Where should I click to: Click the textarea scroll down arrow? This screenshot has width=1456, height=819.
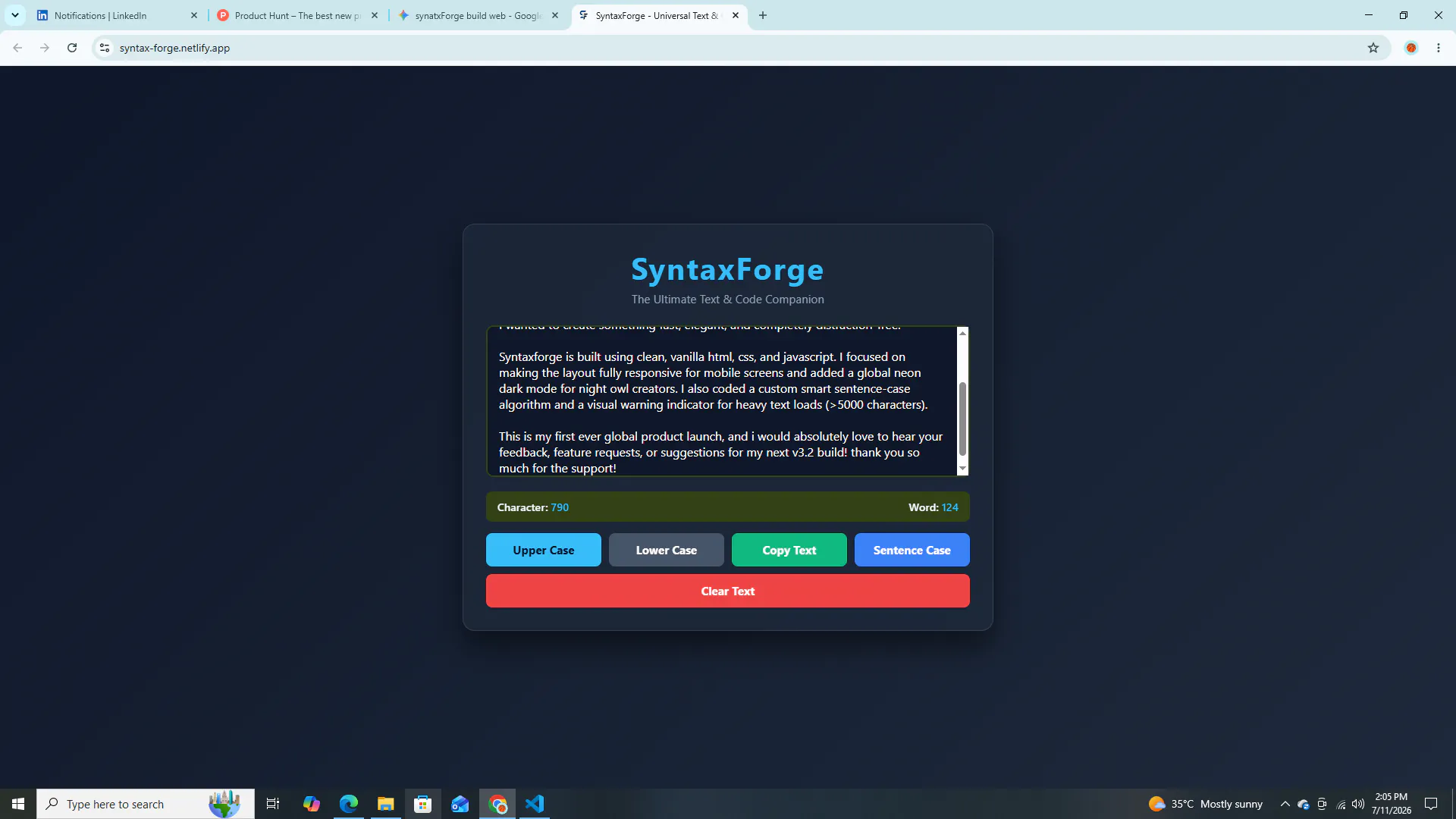point(962,469)
